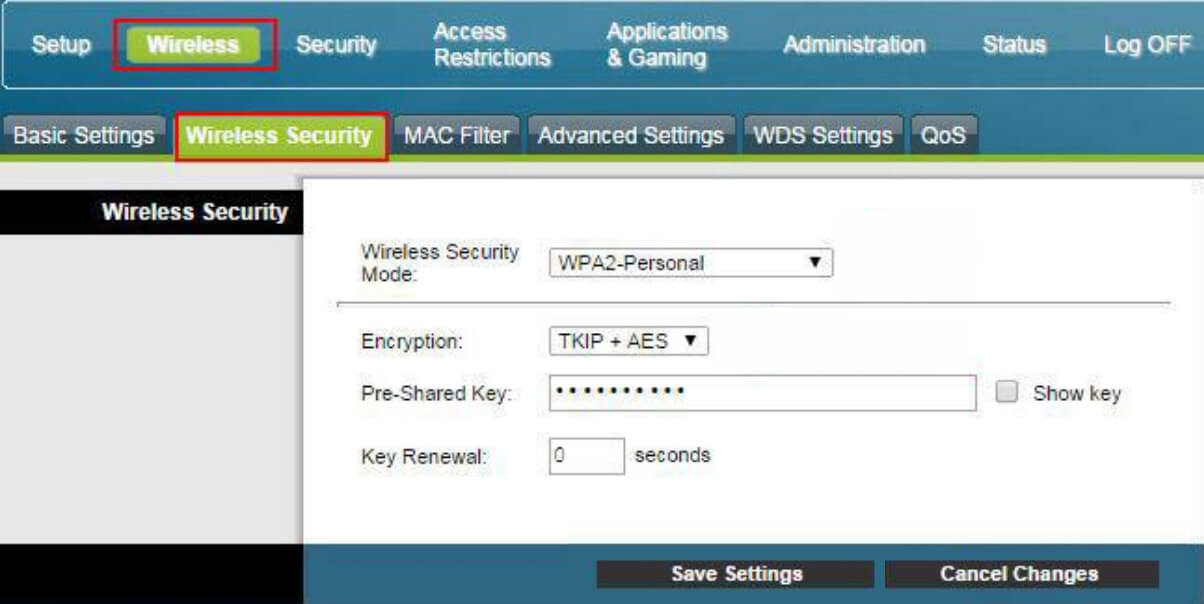The height and width of the screenshot is (604, 1204).
Task: Go to the Security section
Action: click(336, 45)
